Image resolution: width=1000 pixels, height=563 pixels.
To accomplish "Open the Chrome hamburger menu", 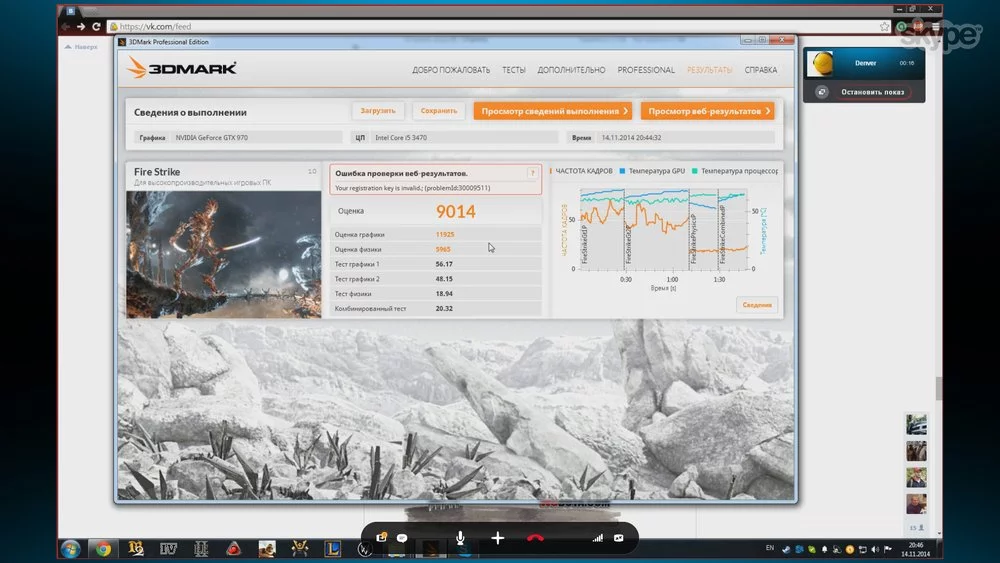I will (936, 27).
